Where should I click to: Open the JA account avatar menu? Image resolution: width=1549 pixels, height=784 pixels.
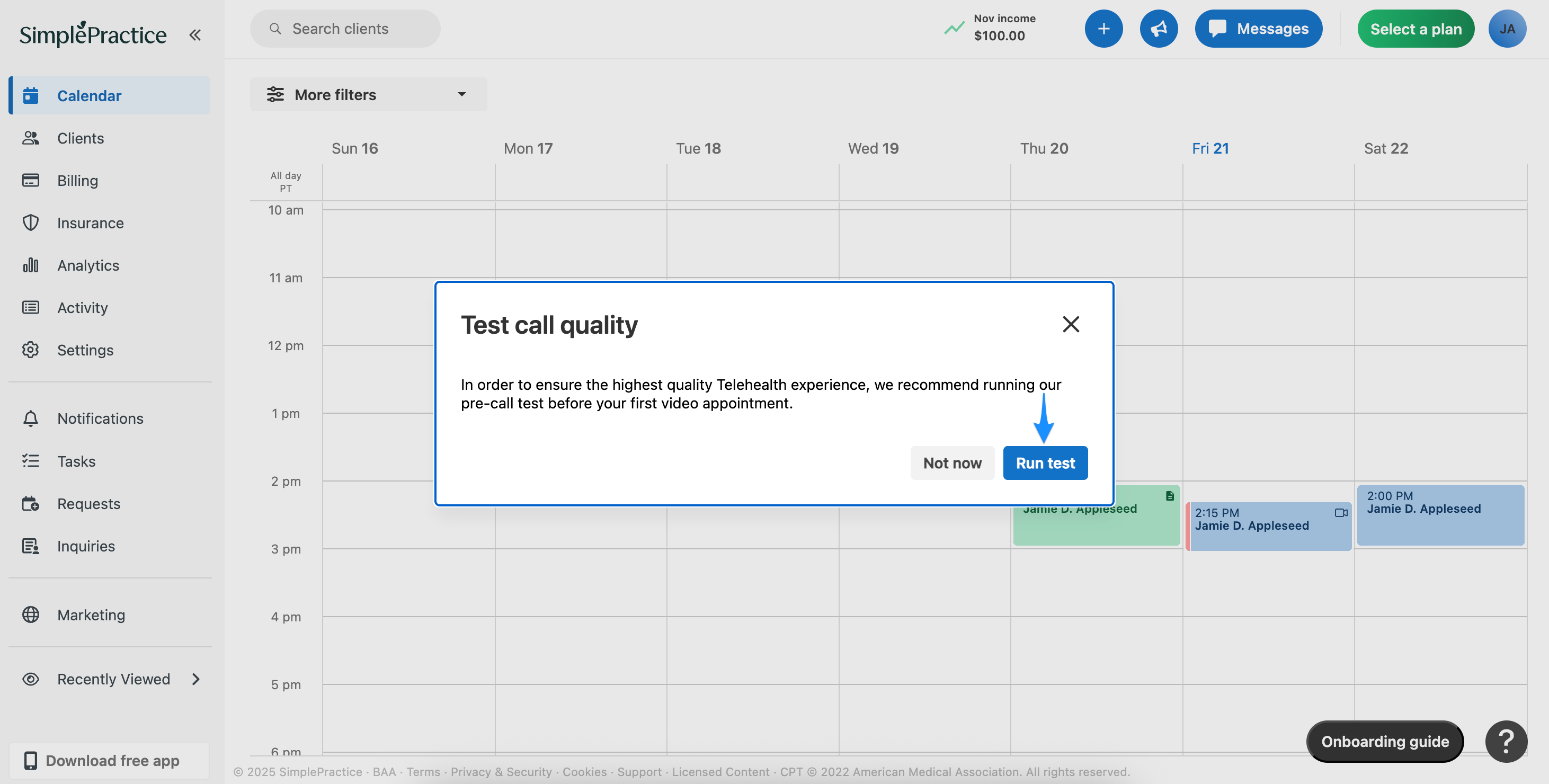tap(1507, 29)
